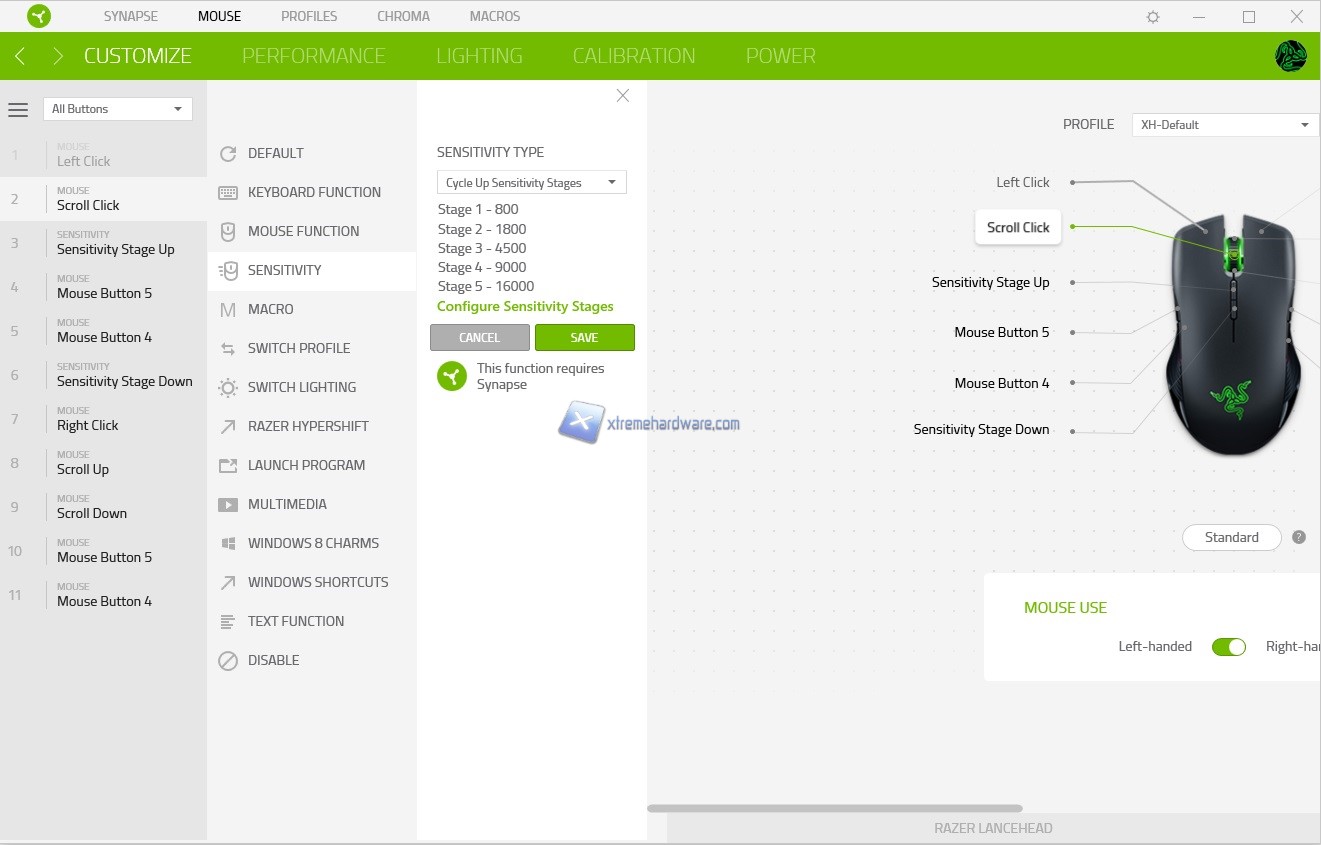Image resolution: width=1321 pixels, height=845 pixels.
Task: Open the settings gear icon
Action: (x=1153, y=17)
